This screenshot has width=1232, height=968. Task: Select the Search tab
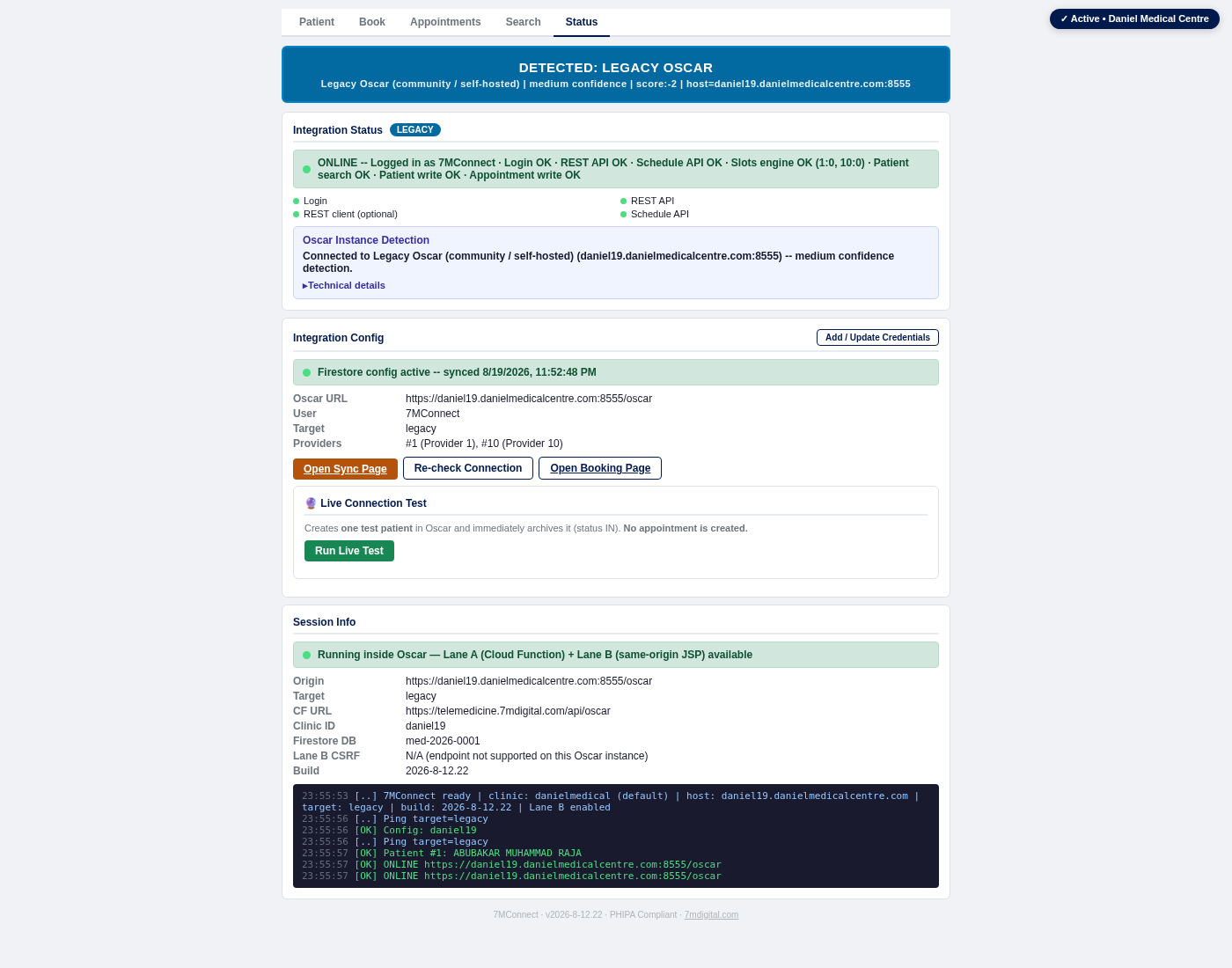[523, 22]
